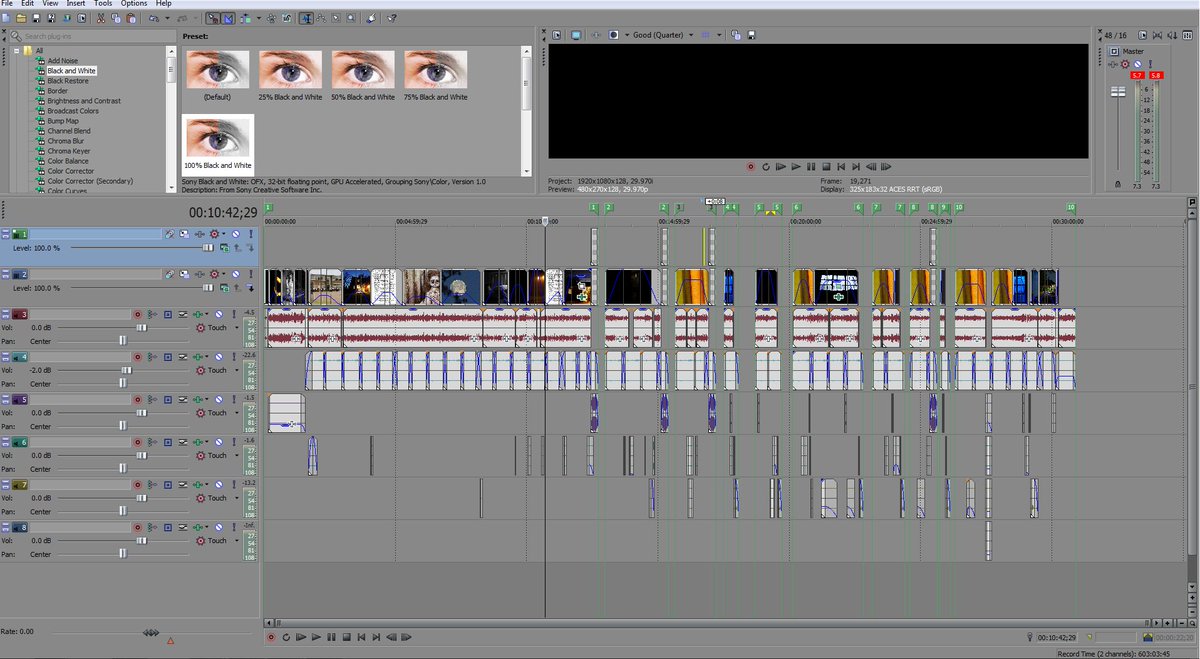Open the preview overlays grid dropdown arrow
The height and width of the screenshot is (659, 1200).
[719, 35]
